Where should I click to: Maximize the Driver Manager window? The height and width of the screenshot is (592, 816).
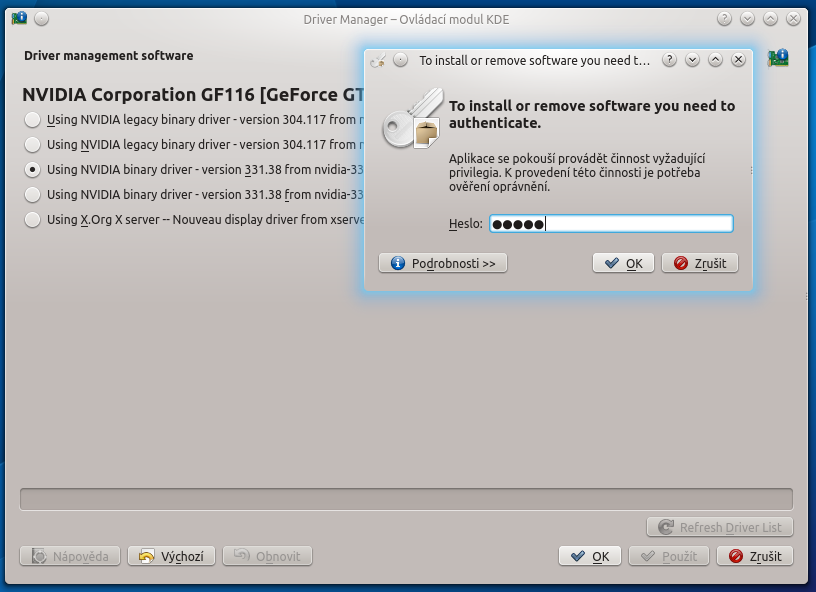[770, 19]
